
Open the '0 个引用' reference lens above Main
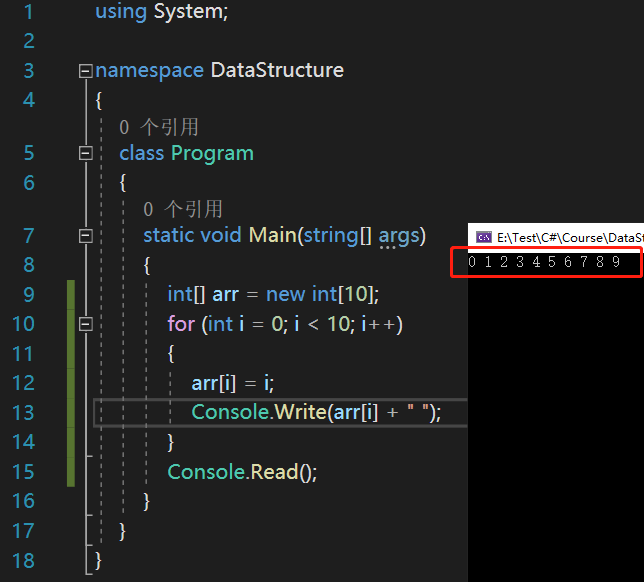(183, 209)
